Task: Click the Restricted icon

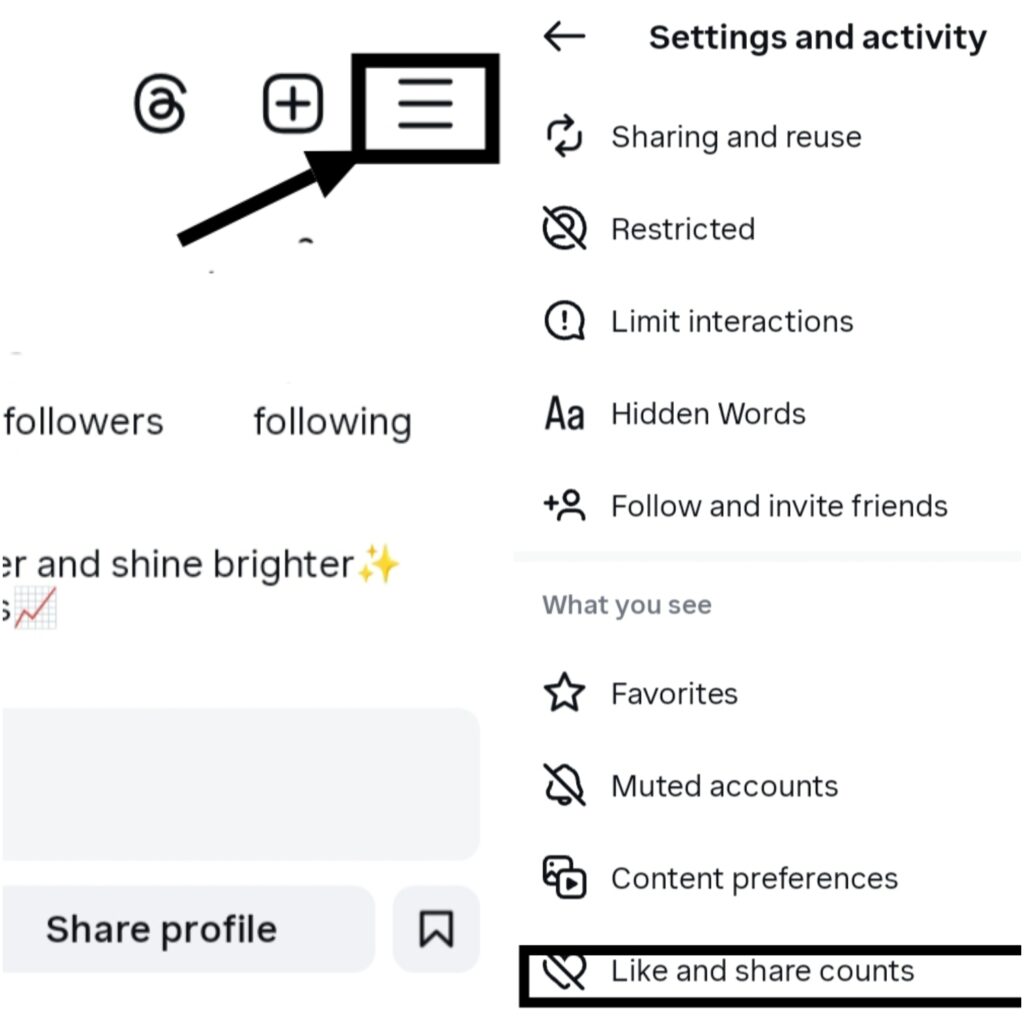Action: 564,229
